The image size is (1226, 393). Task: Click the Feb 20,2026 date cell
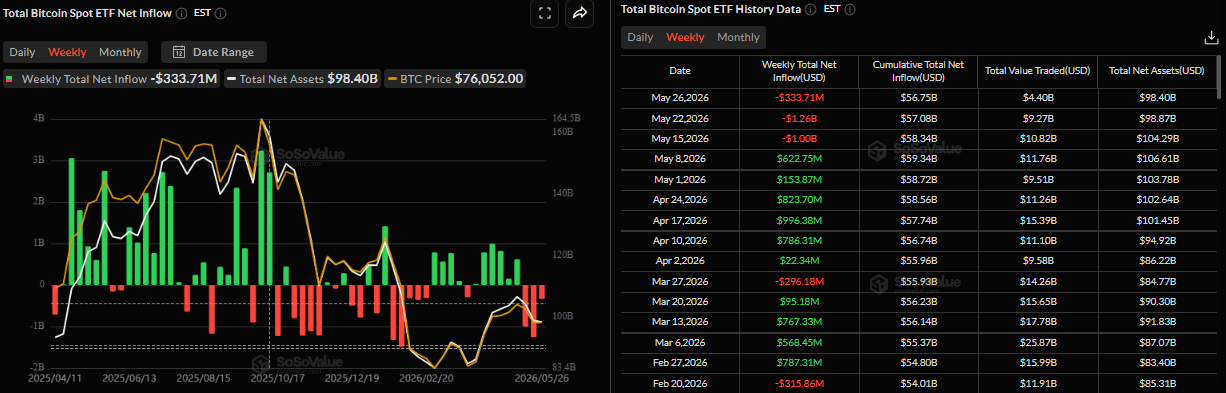(x=680, y=383)
